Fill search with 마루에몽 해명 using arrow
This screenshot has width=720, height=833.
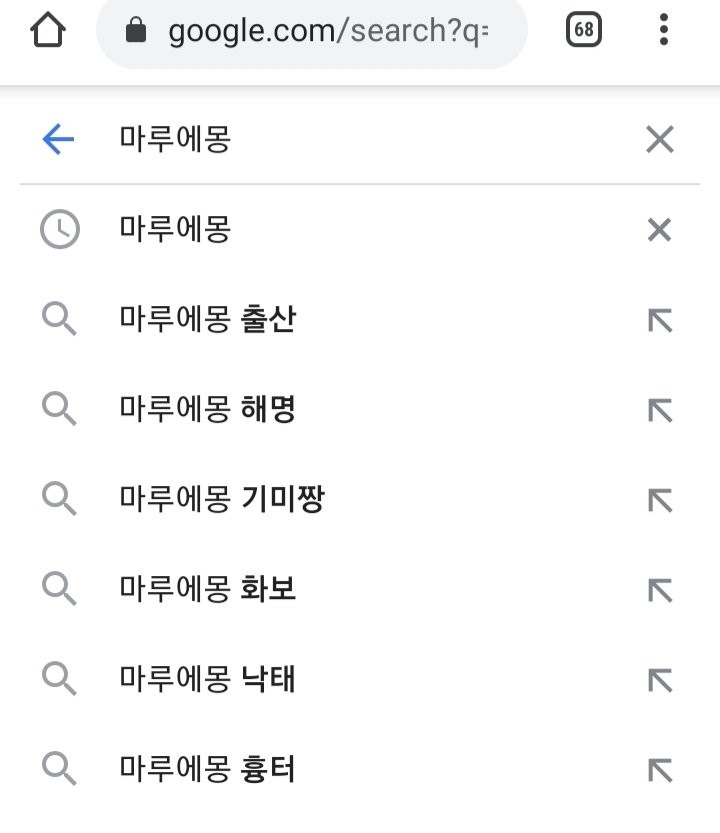[660, 410]
